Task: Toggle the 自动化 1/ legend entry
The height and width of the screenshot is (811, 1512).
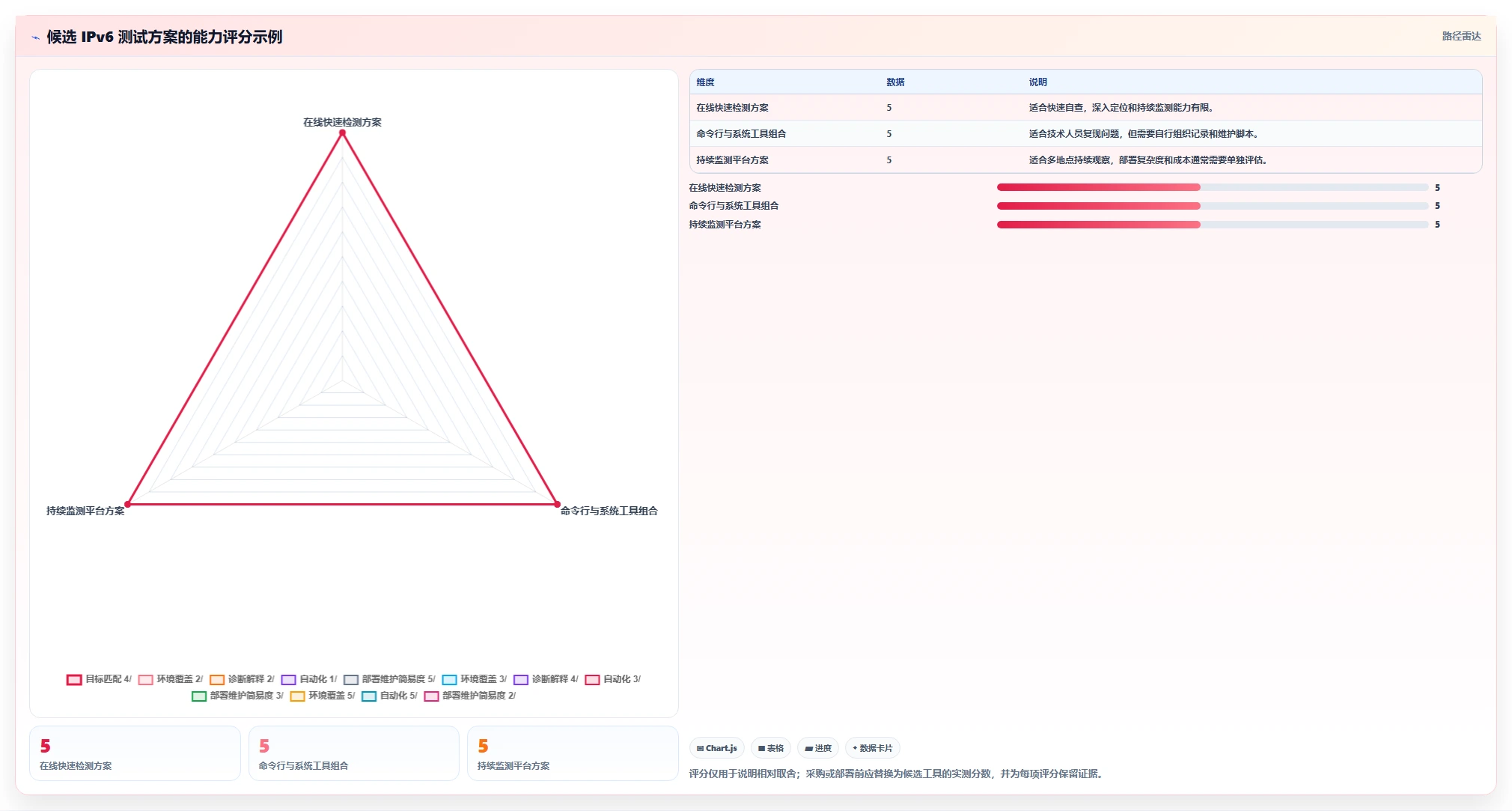Action: pos(309,679)
